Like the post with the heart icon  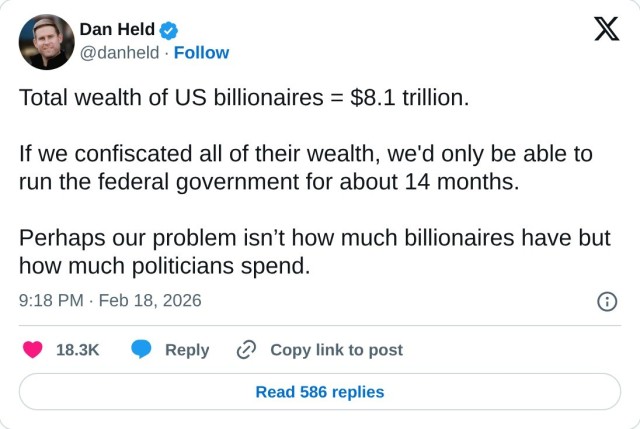pyautogui.click(x=33, y=350)
